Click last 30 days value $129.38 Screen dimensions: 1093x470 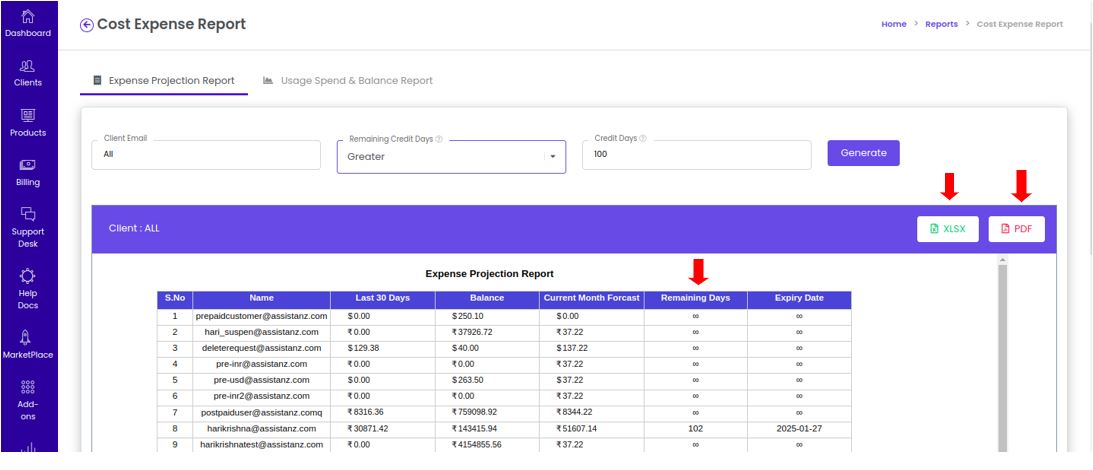(363, 348)
